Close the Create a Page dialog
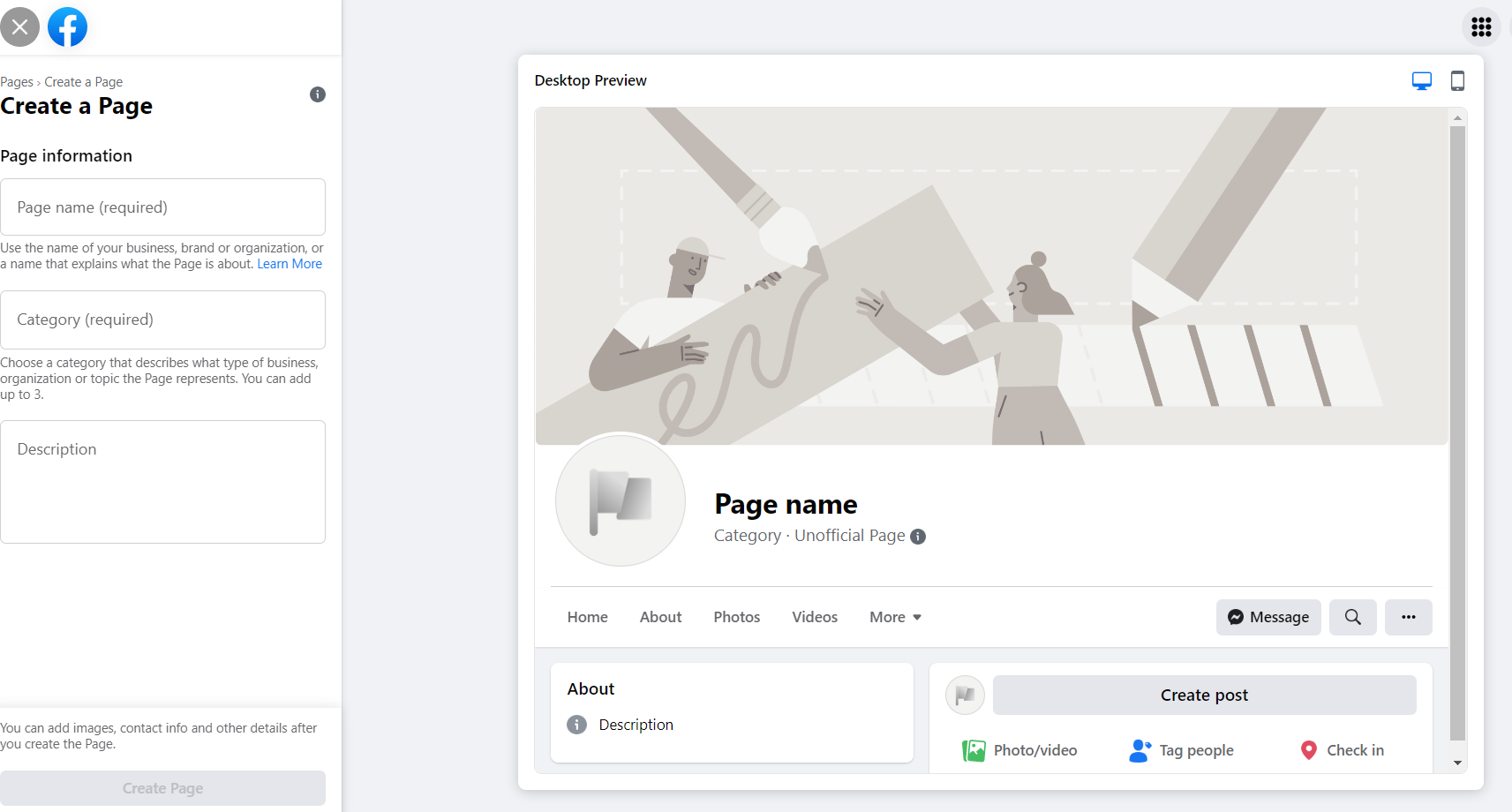1512x812 pixels. (19, 26)
